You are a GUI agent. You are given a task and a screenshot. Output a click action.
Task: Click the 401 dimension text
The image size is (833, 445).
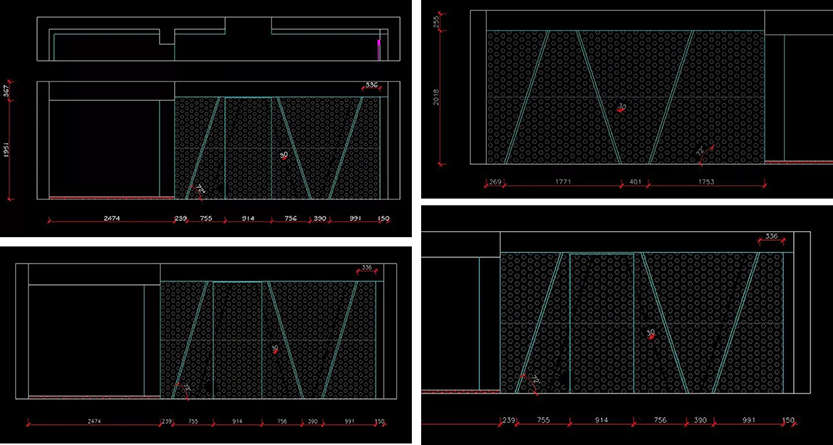(x=634, y=183)
